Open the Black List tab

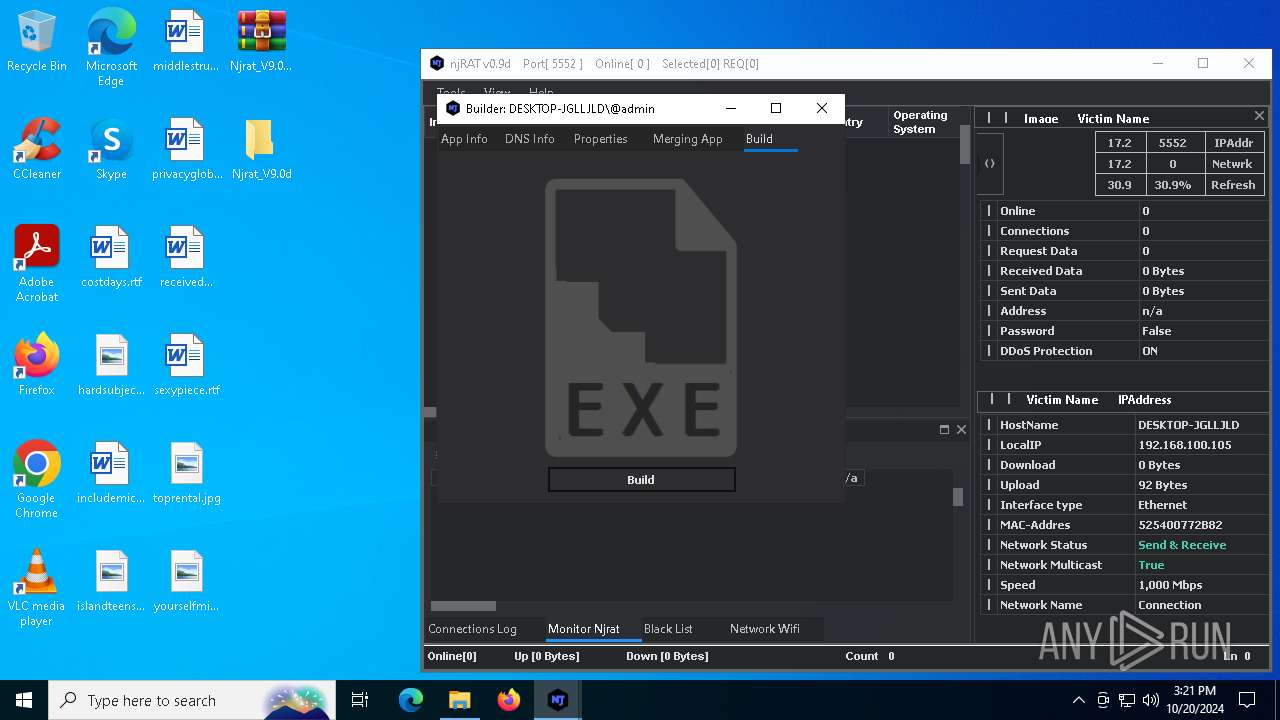pos(668,629)
